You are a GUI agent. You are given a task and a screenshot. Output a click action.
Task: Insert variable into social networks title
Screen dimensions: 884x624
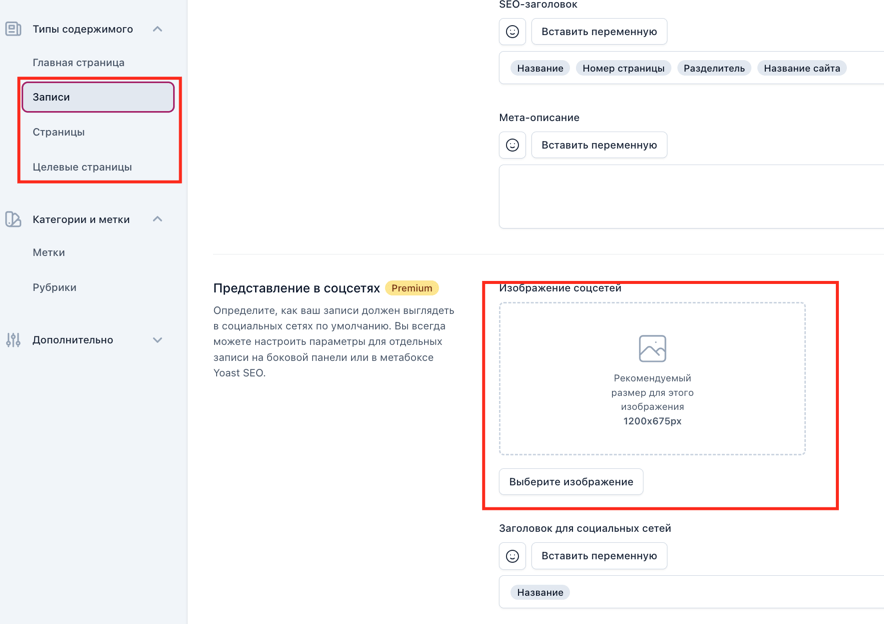click(x=599, y=556)
